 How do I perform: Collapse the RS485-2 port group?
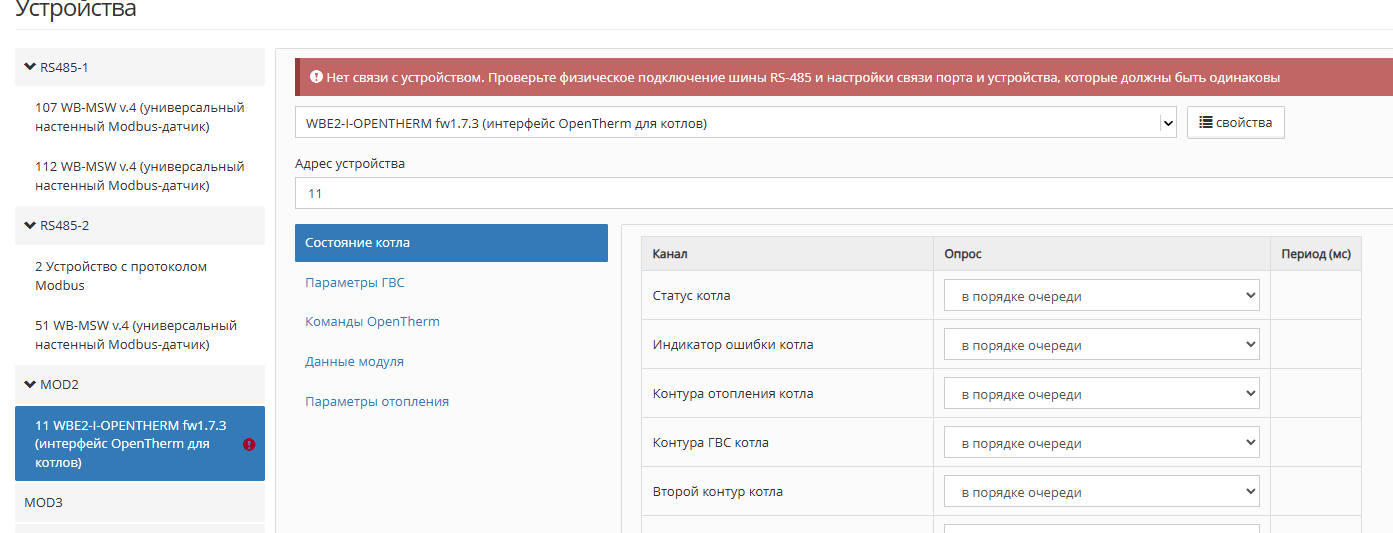tap(30, 225)
